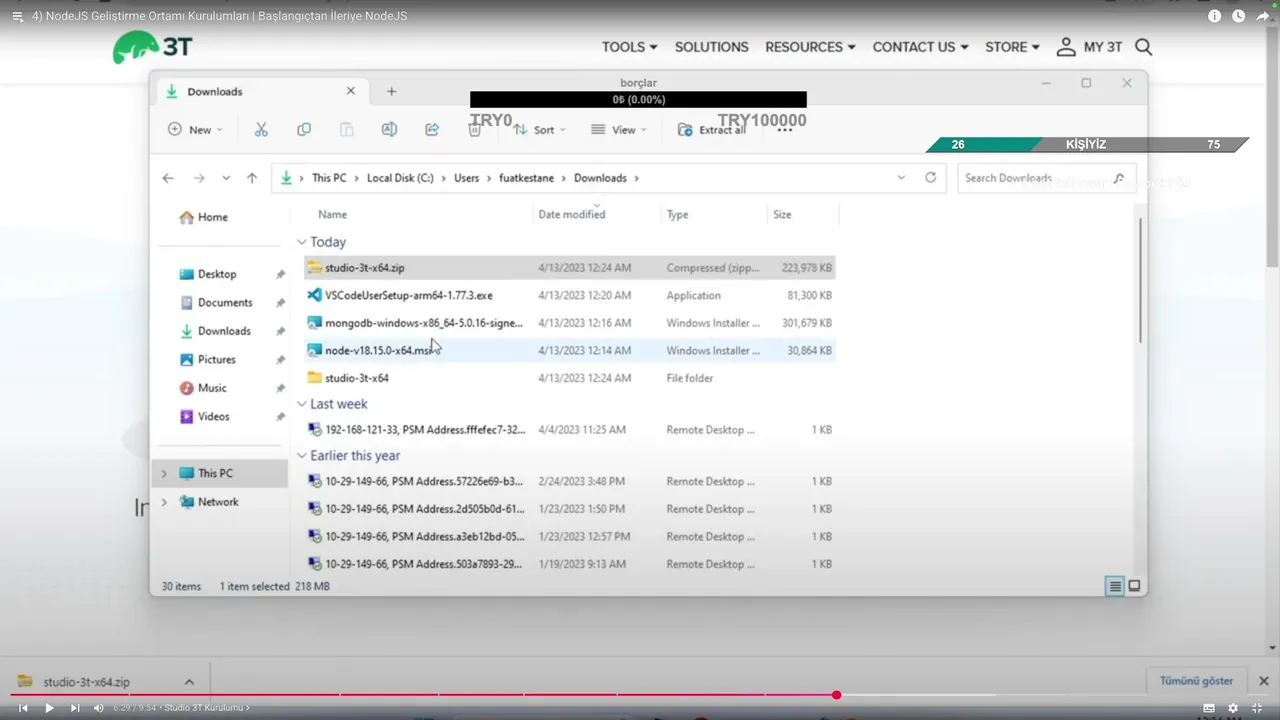Switch to details view icon in status bar

coord(1115,587)
